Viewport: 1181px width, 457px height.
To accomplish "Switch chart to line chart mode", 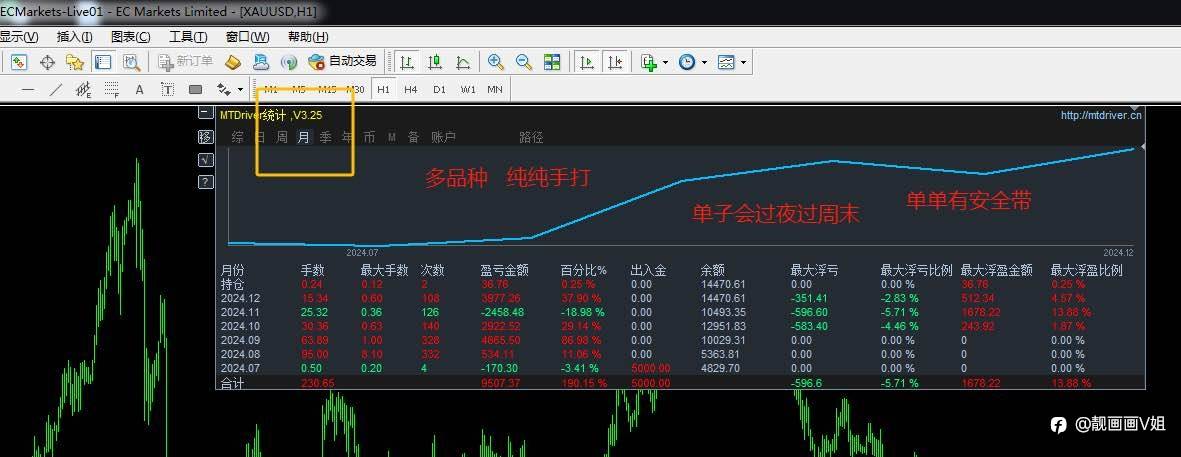I will [463, 62].
